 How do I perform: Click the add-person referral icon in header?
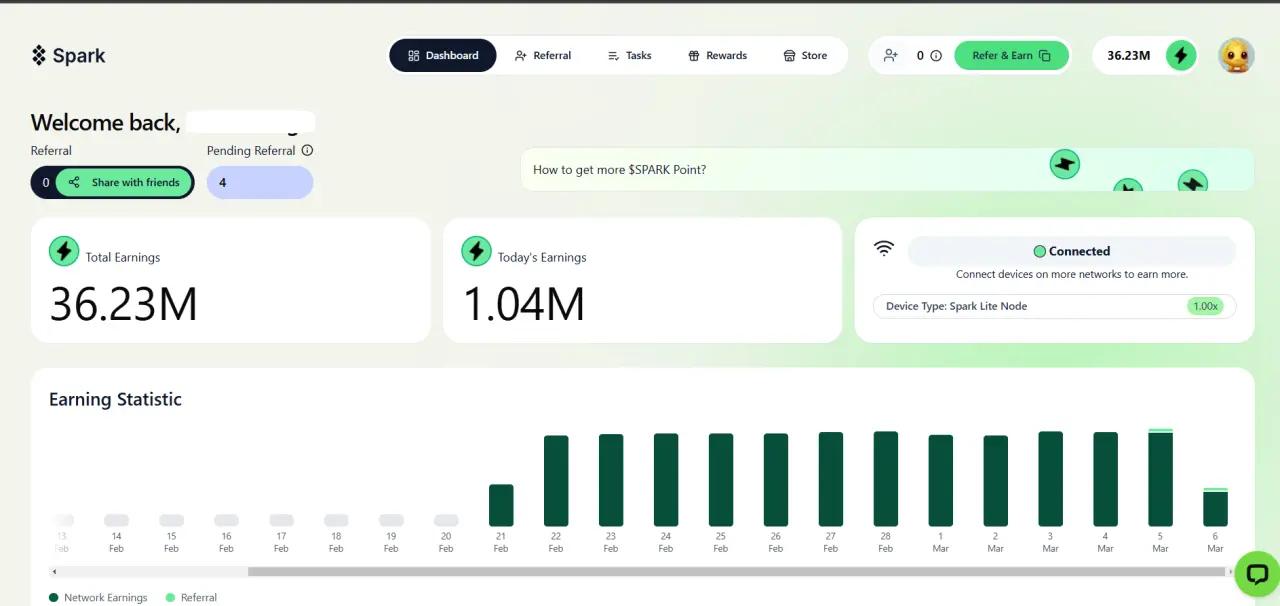coord(891,55)
